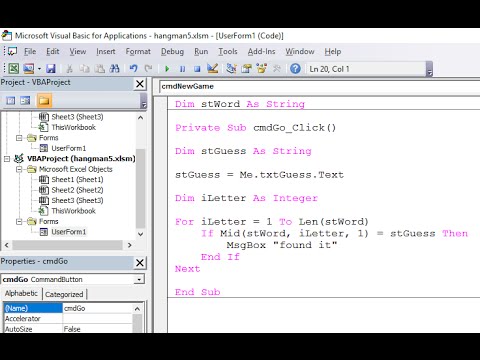Viewport: 480px width, 360px height.
Task: Click View Code icon in Project pane
Action: point(11,100)
